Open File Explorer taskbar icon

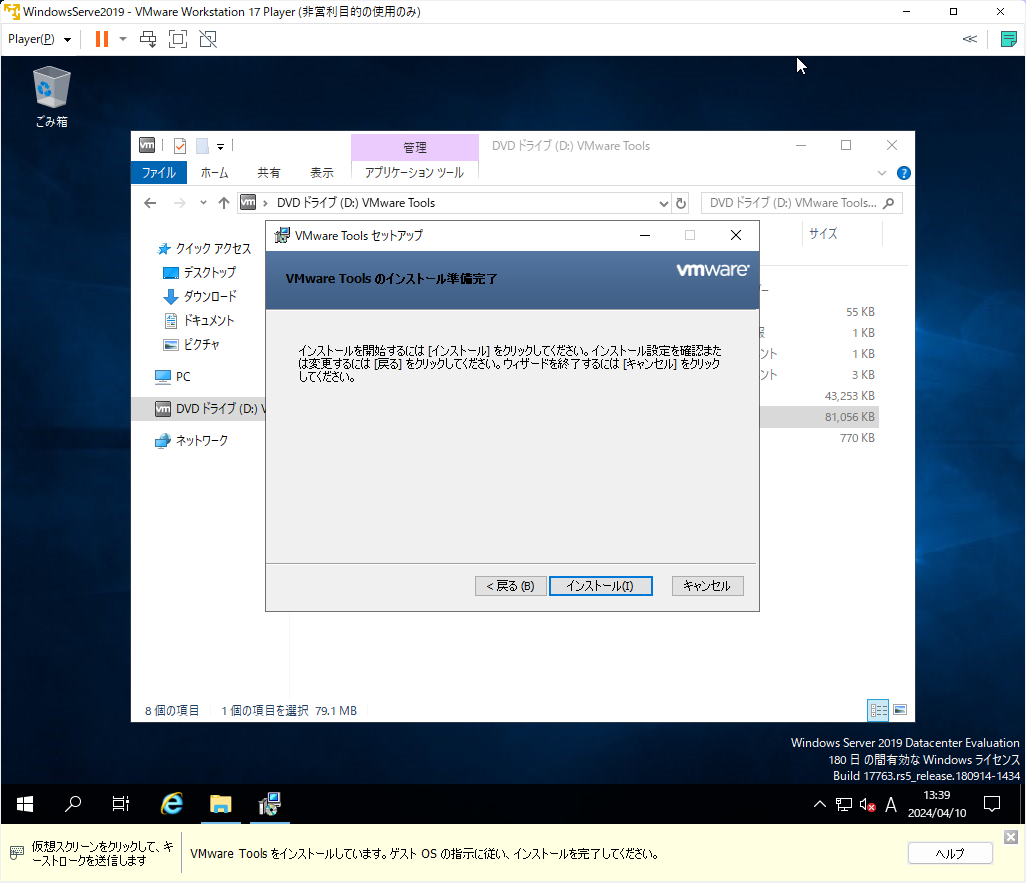pyautogui.click(x=221, y=804)
